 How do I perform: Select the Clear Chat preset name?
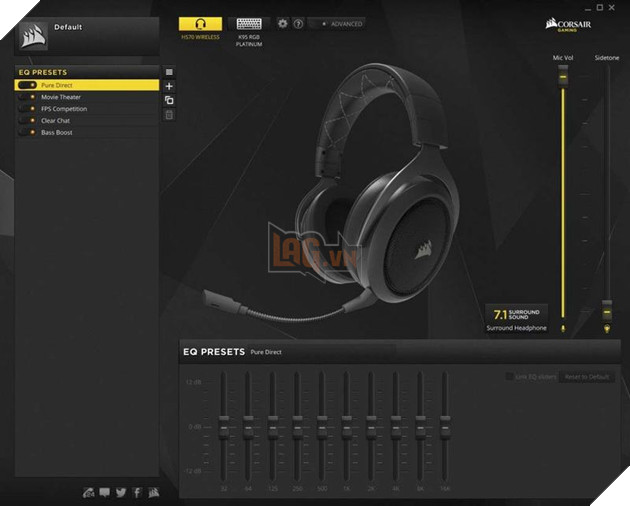(55, 120)
